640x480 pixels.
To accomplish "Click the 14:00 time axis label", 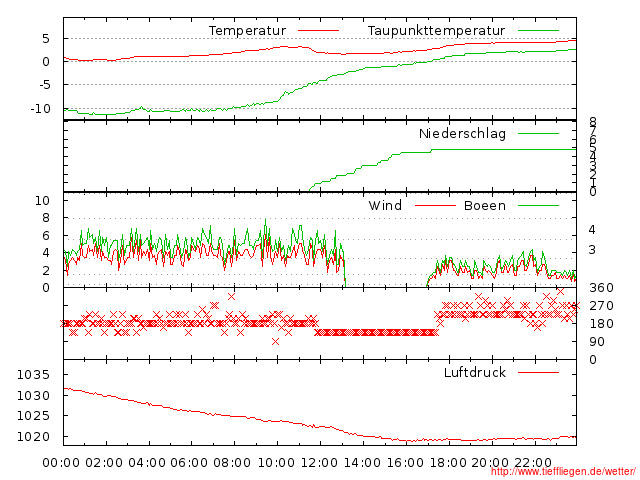I will 362,463.
